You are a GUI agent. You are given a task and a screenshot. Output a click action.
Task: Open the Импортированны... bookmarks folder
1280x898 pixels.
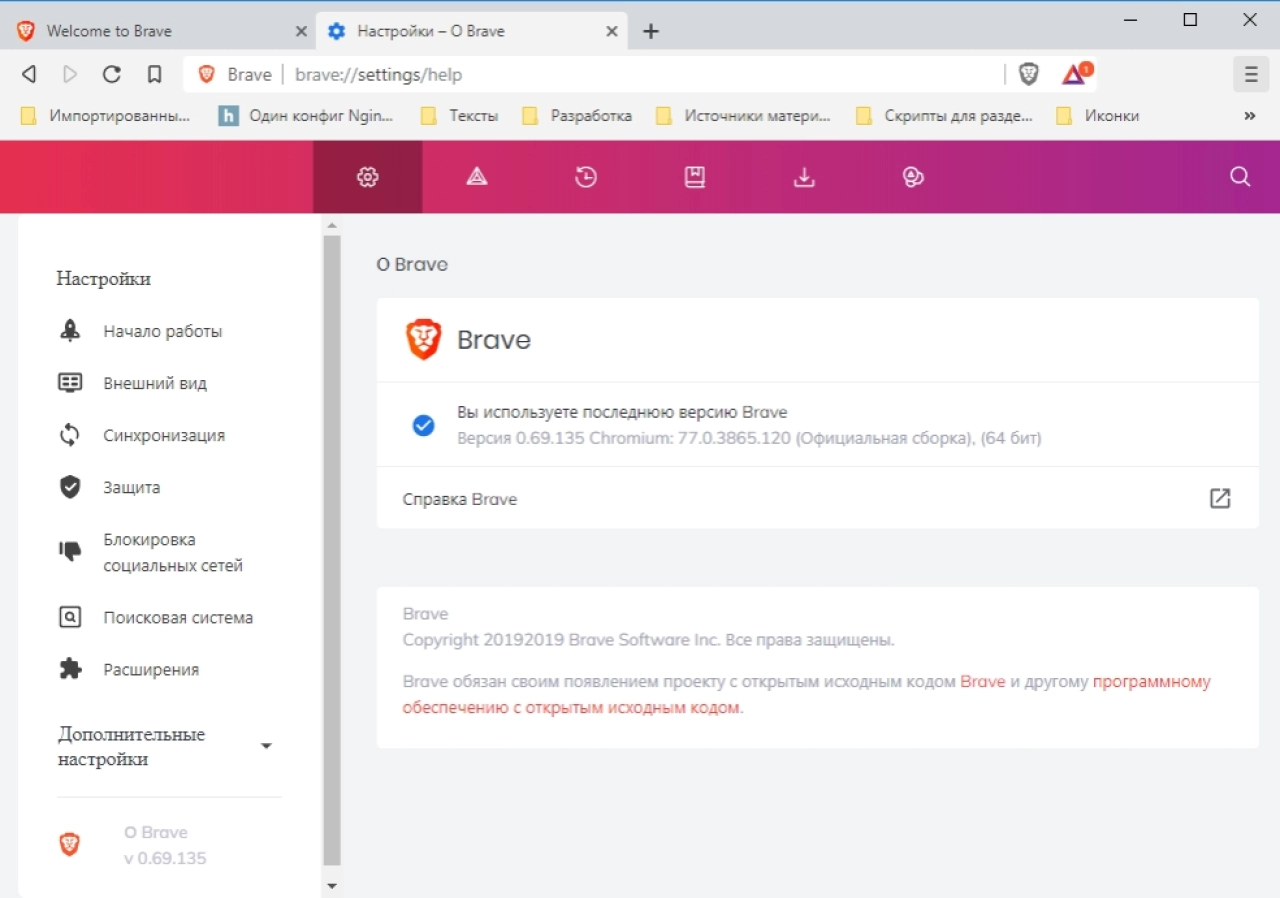(105, 116)
